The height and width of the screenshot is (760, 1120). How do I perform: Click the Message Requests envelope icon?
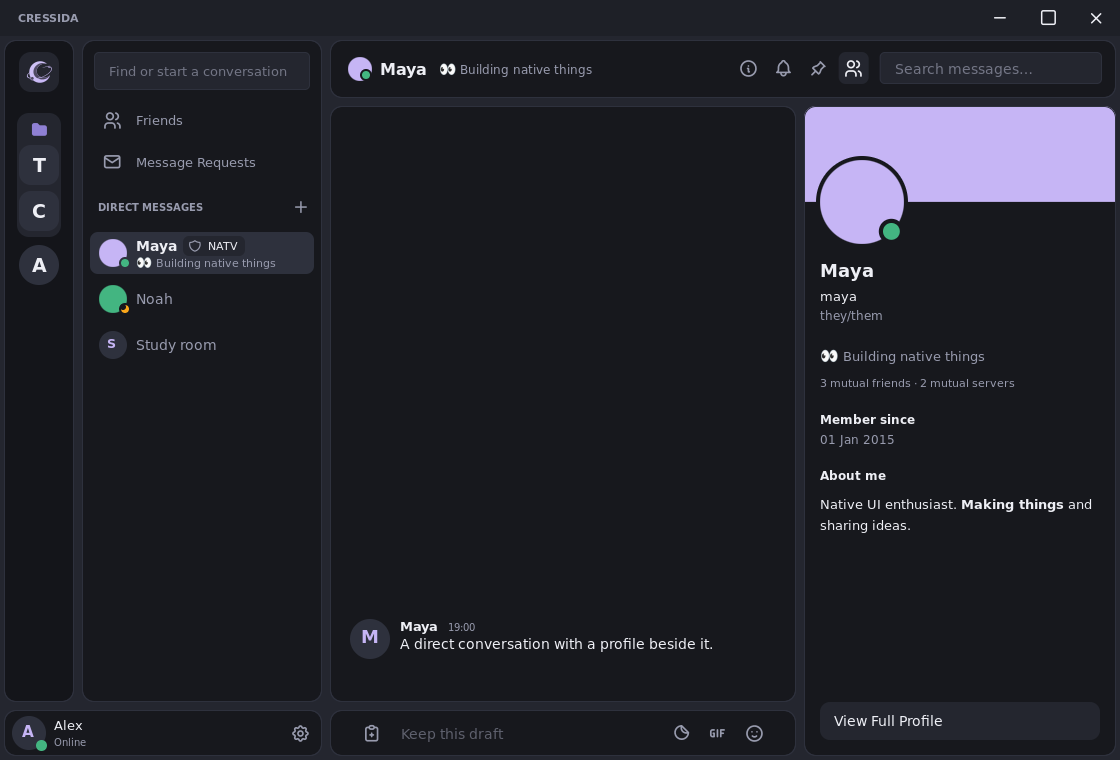click(112, 162)
